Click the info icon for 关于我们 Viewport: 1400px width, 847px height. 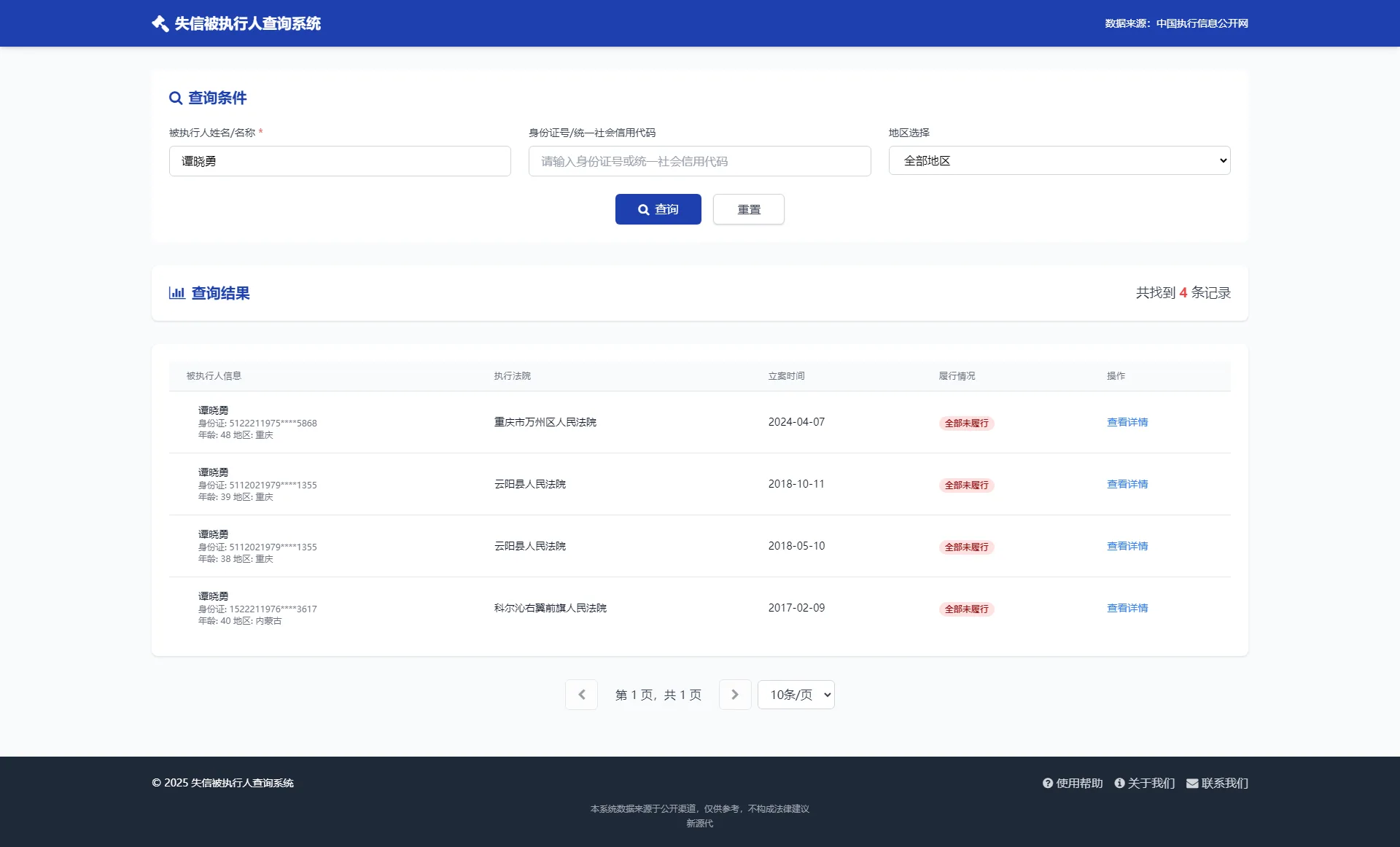(x=1119, y=784)
